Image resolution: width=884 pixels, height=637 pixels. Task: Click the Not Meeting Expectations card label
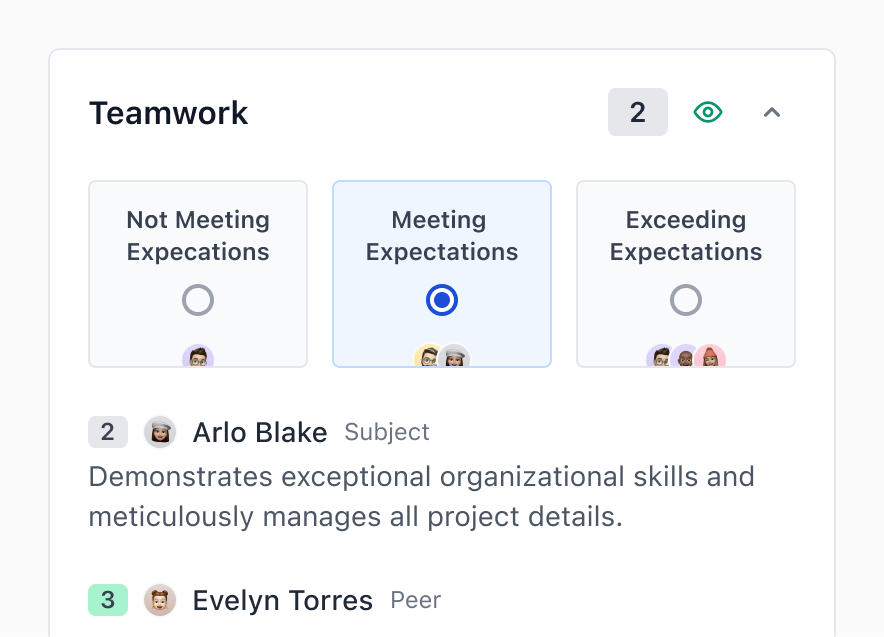point(198,236)
